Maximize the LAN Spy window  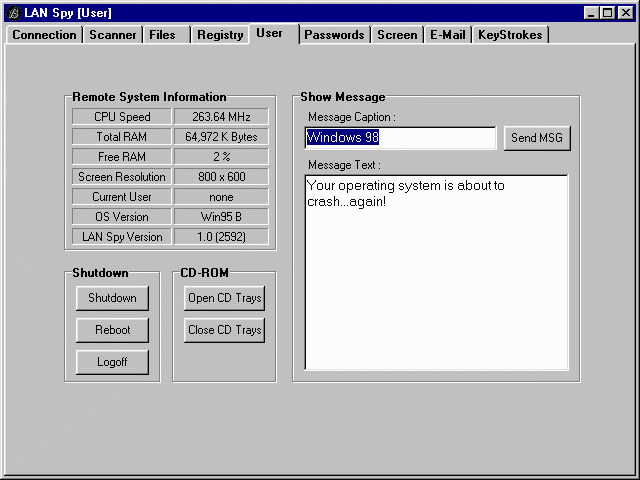coord(608,13)
